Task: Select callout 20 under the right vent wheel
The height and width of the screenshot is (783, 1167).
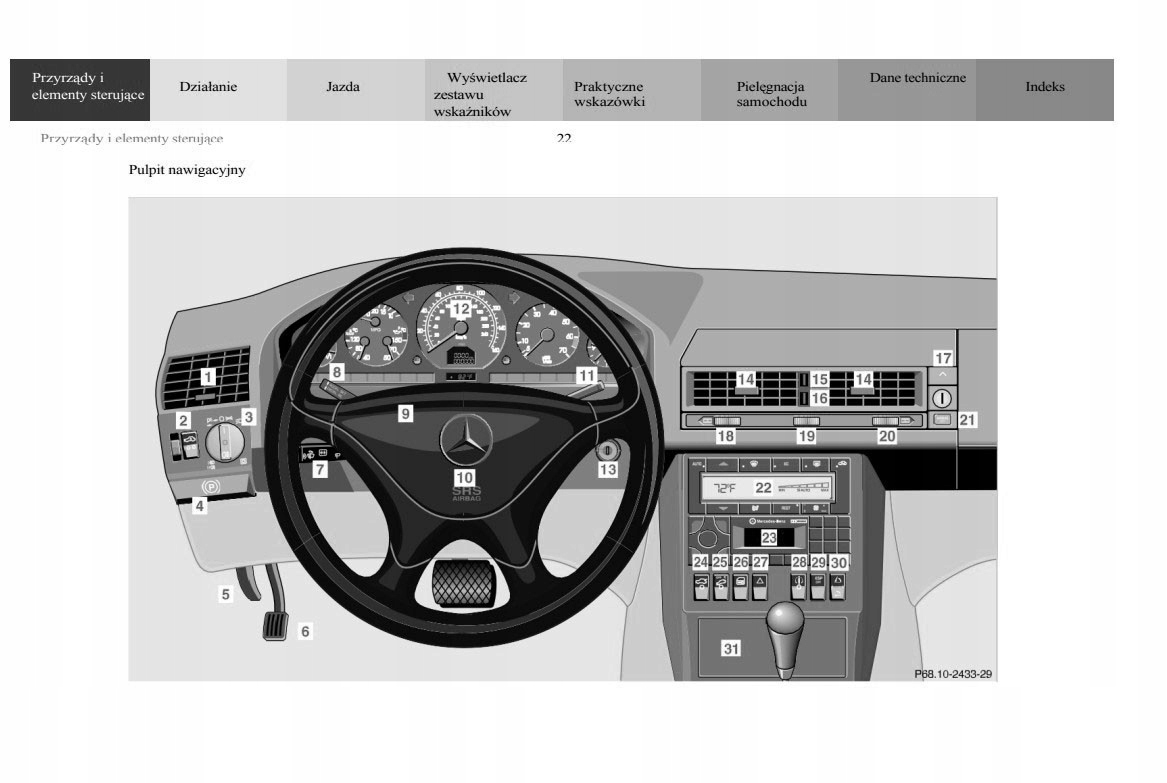Action: point(887,436)
